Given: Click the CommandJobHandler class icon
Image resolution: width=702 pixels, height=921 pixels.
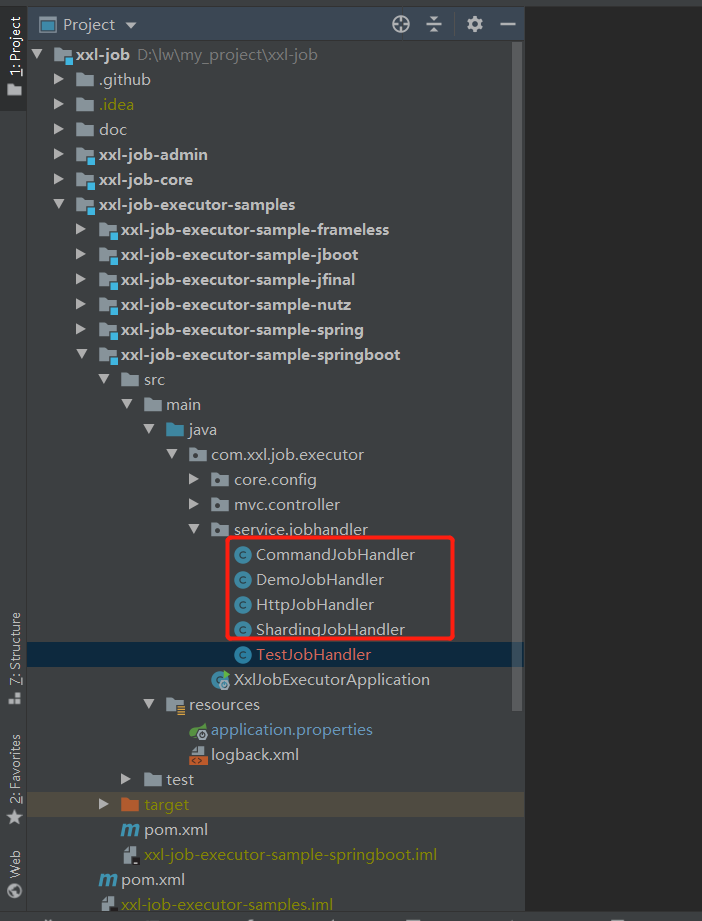Looking at the screenshot, I should tap(243, 555).
